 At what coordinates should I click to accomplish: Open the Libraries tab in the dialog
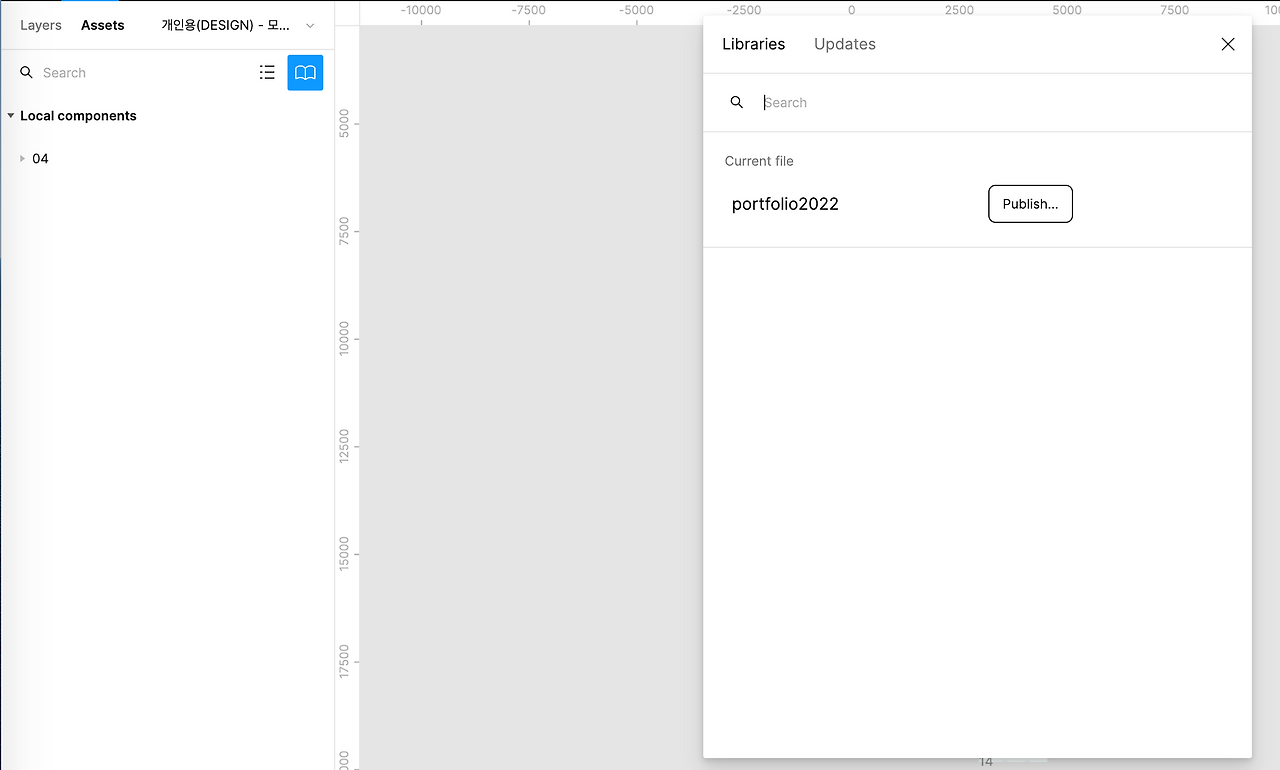click(754, 44)
